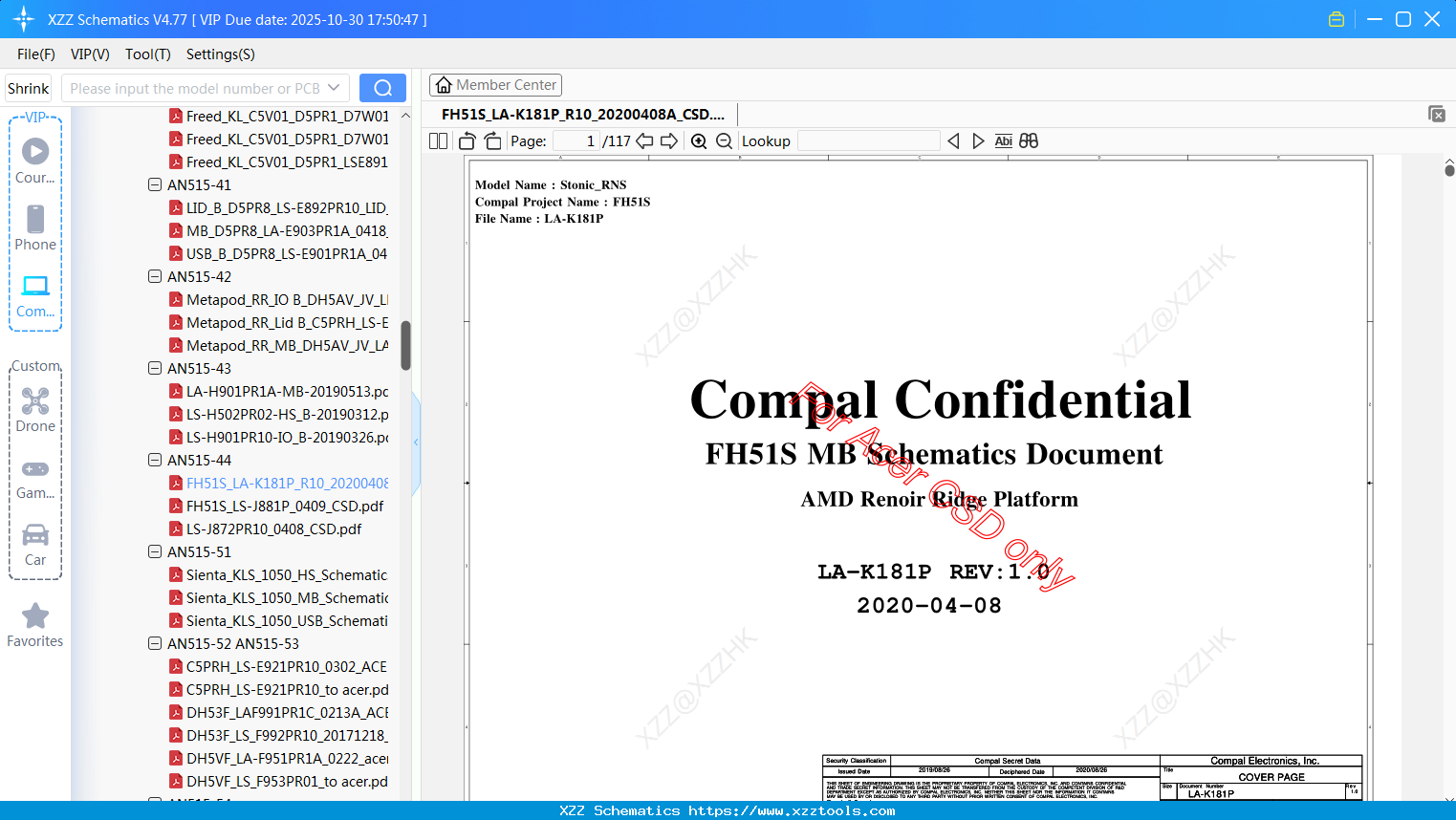1456x820 pixels.
Task: Click the binoculars search icon
Action: click(x=1029, y=141)
